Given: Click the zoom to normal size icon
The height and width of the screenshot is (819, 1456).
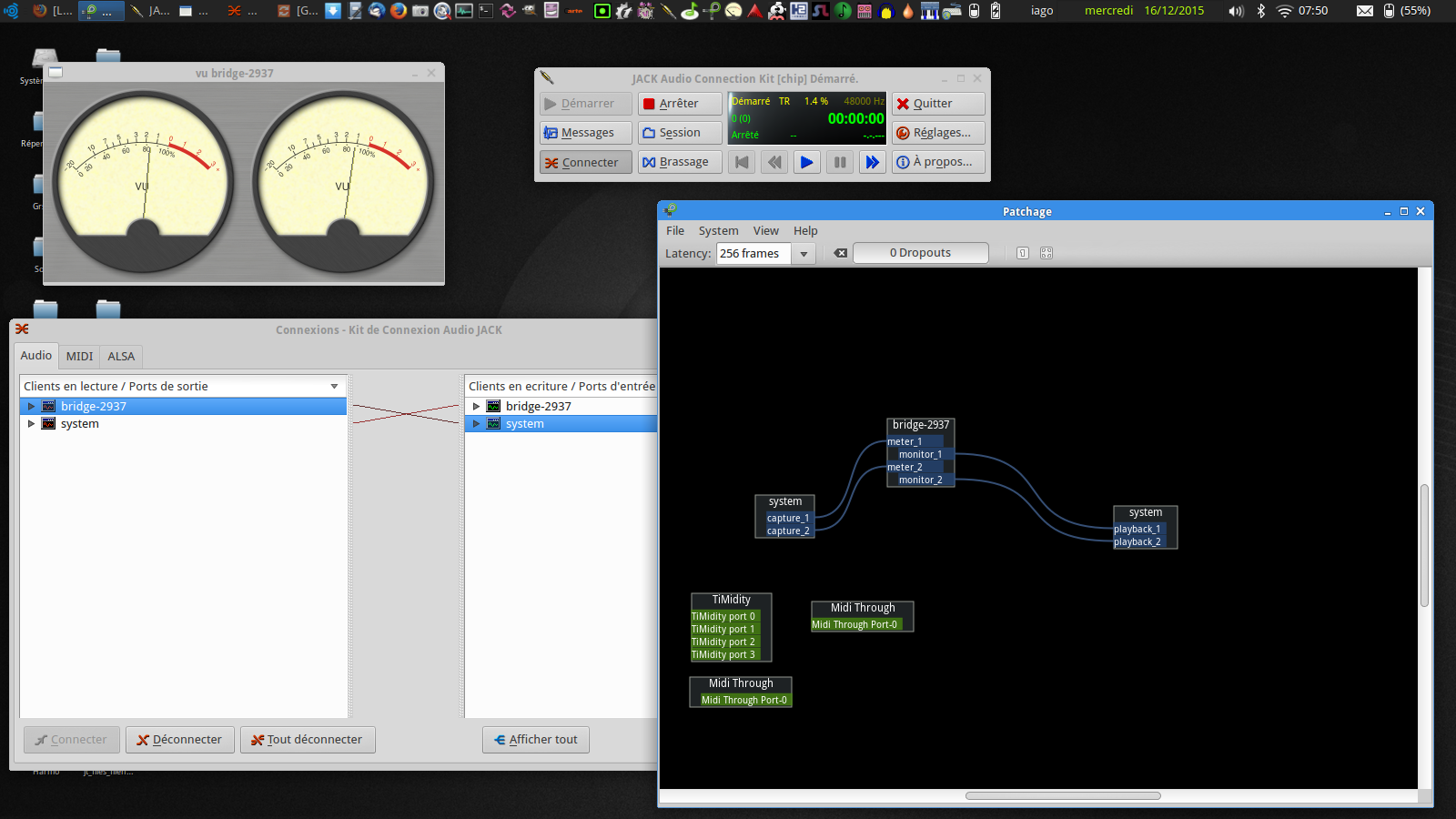Looking at the screenshot, I should 1023,253.
